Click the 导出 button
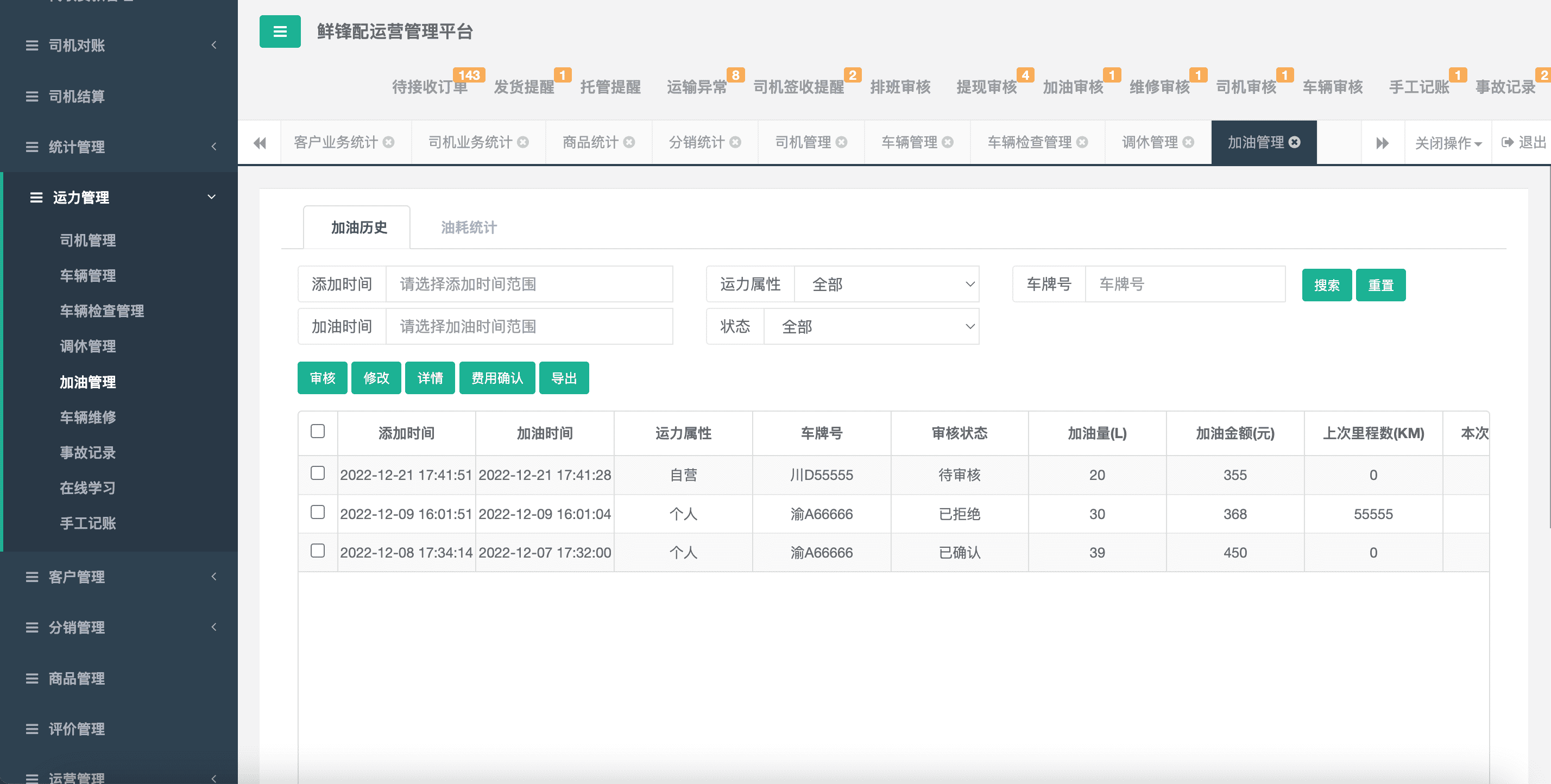Viewport: 1551px width, 784px height. pyautogui.click(x=564, y=378)
